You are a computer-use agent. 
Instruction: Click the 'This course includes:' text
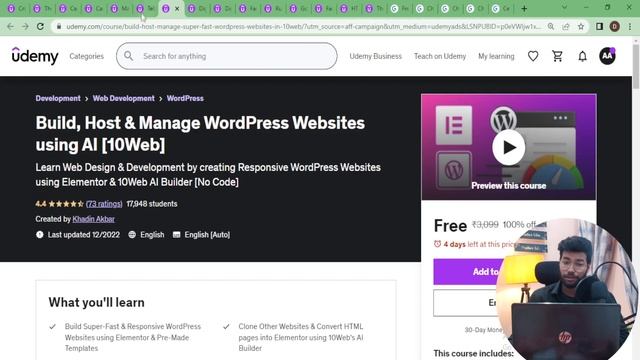[473, 353]
